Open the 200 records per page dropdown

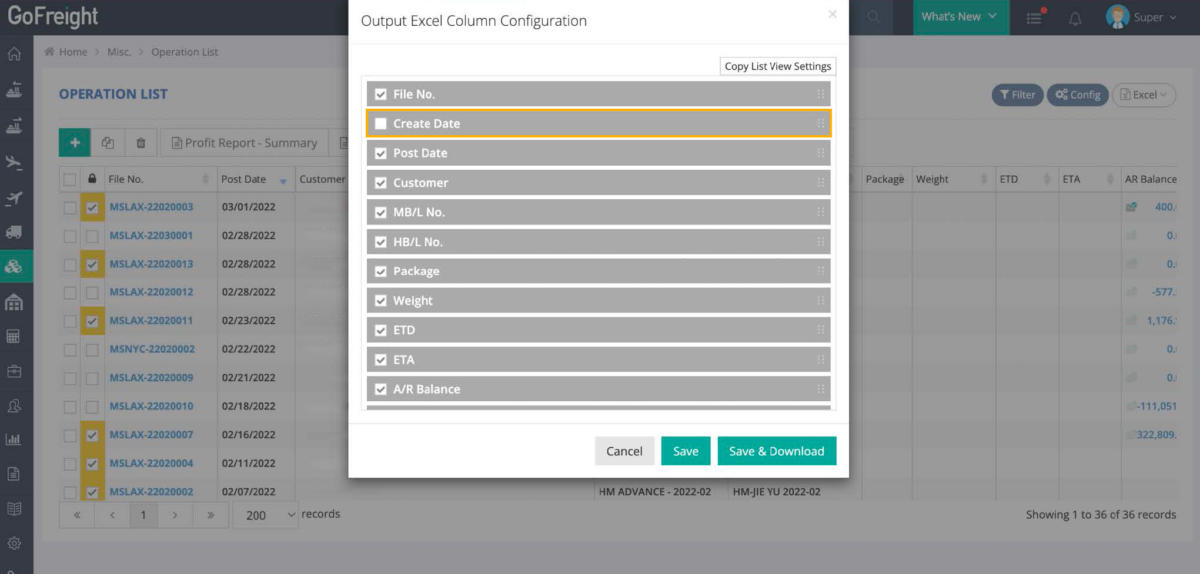[x=266, y=514]
